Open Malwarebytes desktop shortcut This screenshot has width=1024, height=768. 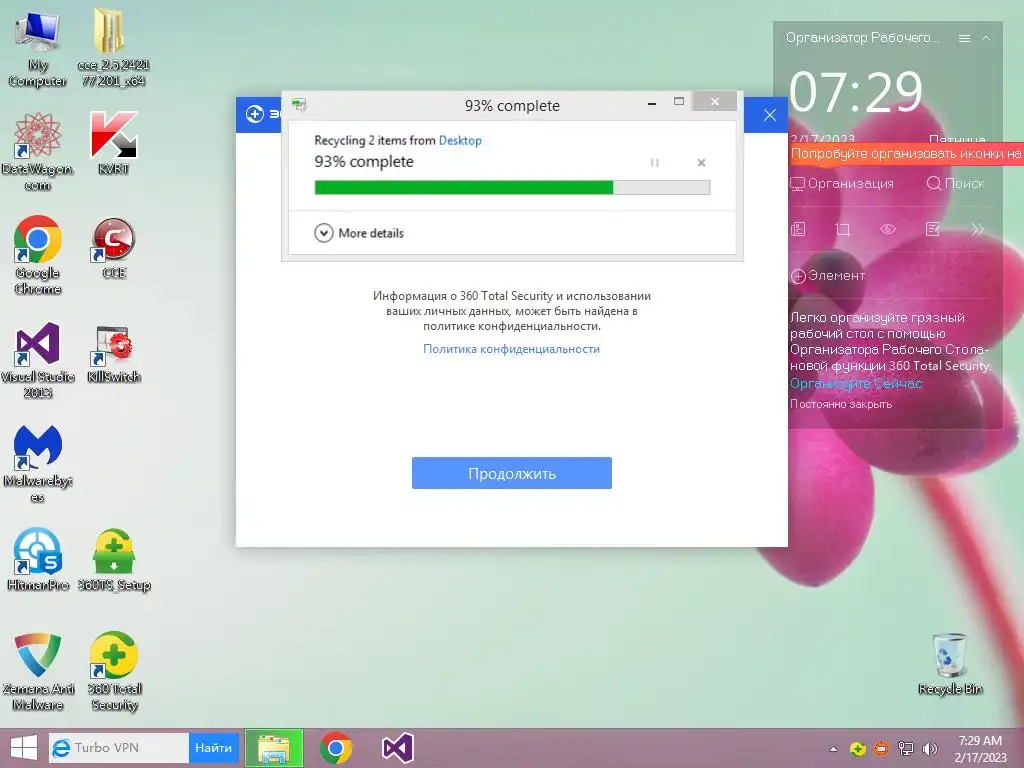pyautogui.click(x=37, y=464)
